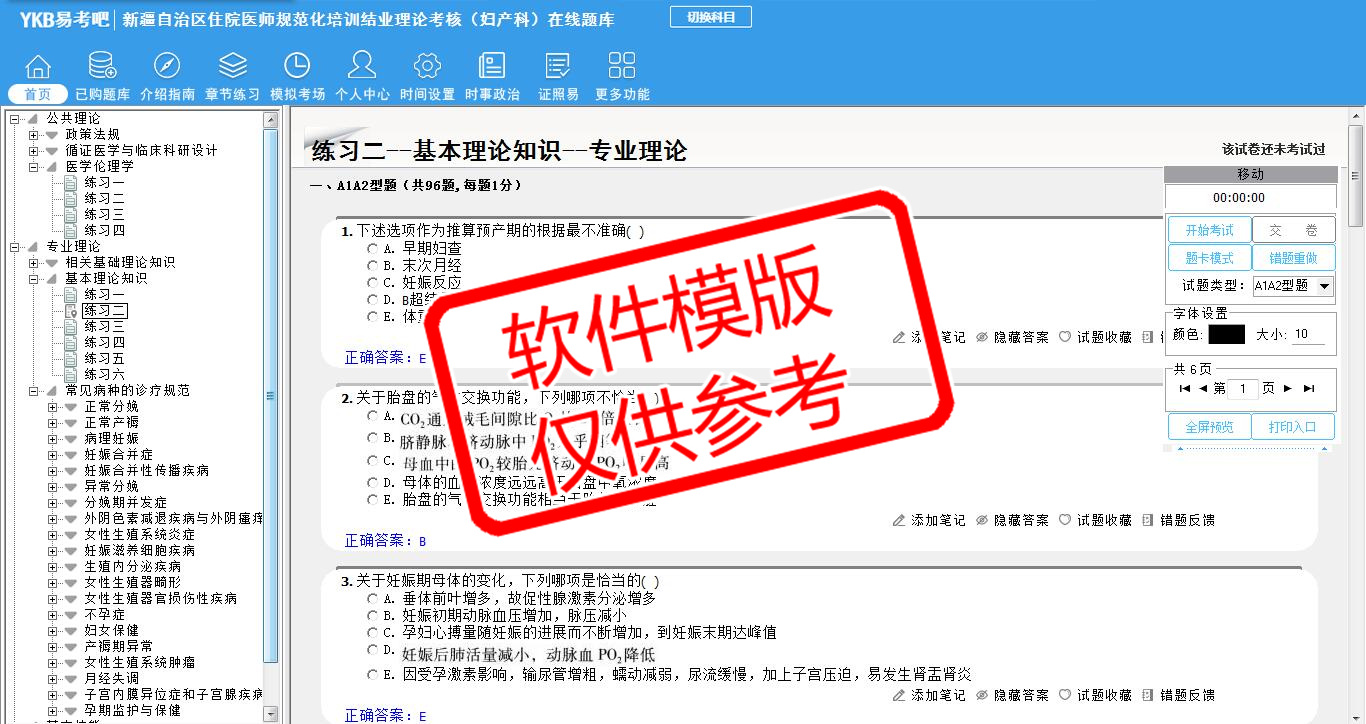1366x724 pixels.
Task: Expand 相关基础理论知识 tree node
Action: 33,263
